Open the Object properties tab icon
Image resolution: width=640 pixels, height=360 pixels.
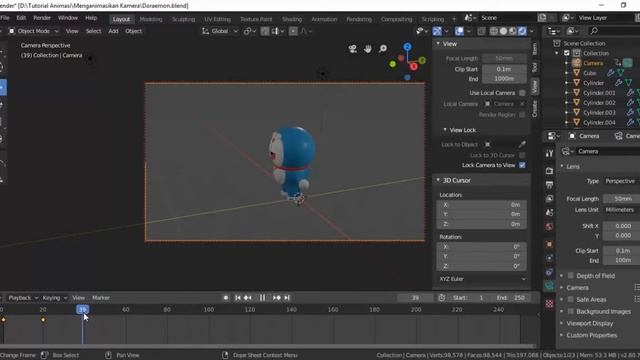coord(549,244)
